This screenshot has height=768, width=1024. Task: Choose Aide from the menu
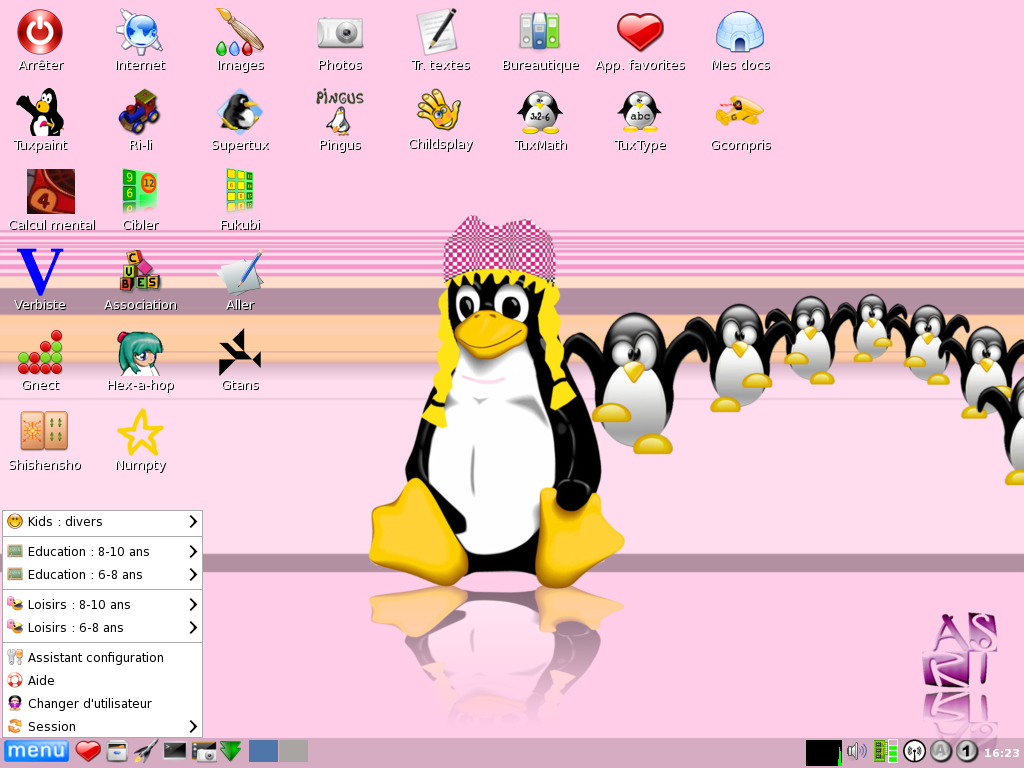[x=103, y=680]
